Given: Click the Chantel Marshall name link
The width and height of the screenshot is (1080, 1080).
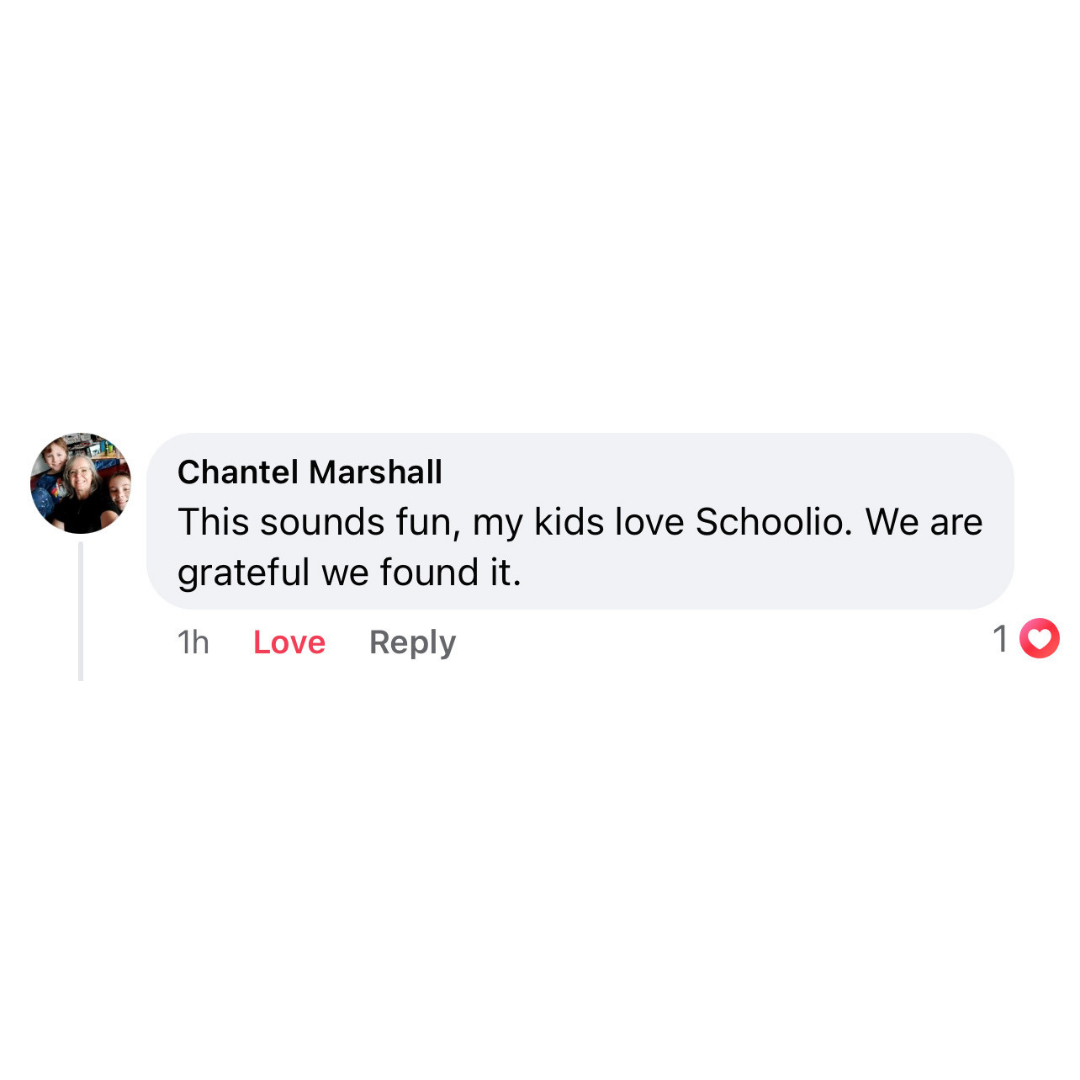Looking at the screenshot, I should (x=309, y=472).
